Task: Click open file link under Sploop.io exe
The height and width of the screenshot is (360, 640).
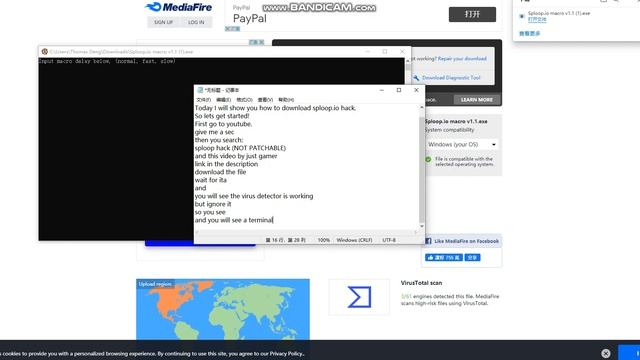Action: coord(537,20)
